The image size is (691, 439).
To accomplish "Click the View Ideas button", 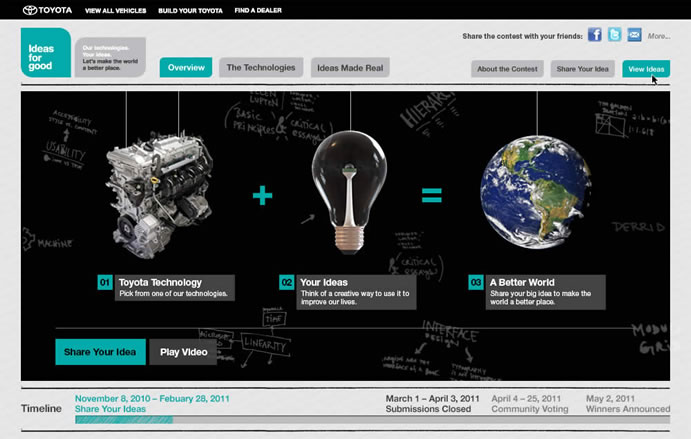I will tap(646, 69).
